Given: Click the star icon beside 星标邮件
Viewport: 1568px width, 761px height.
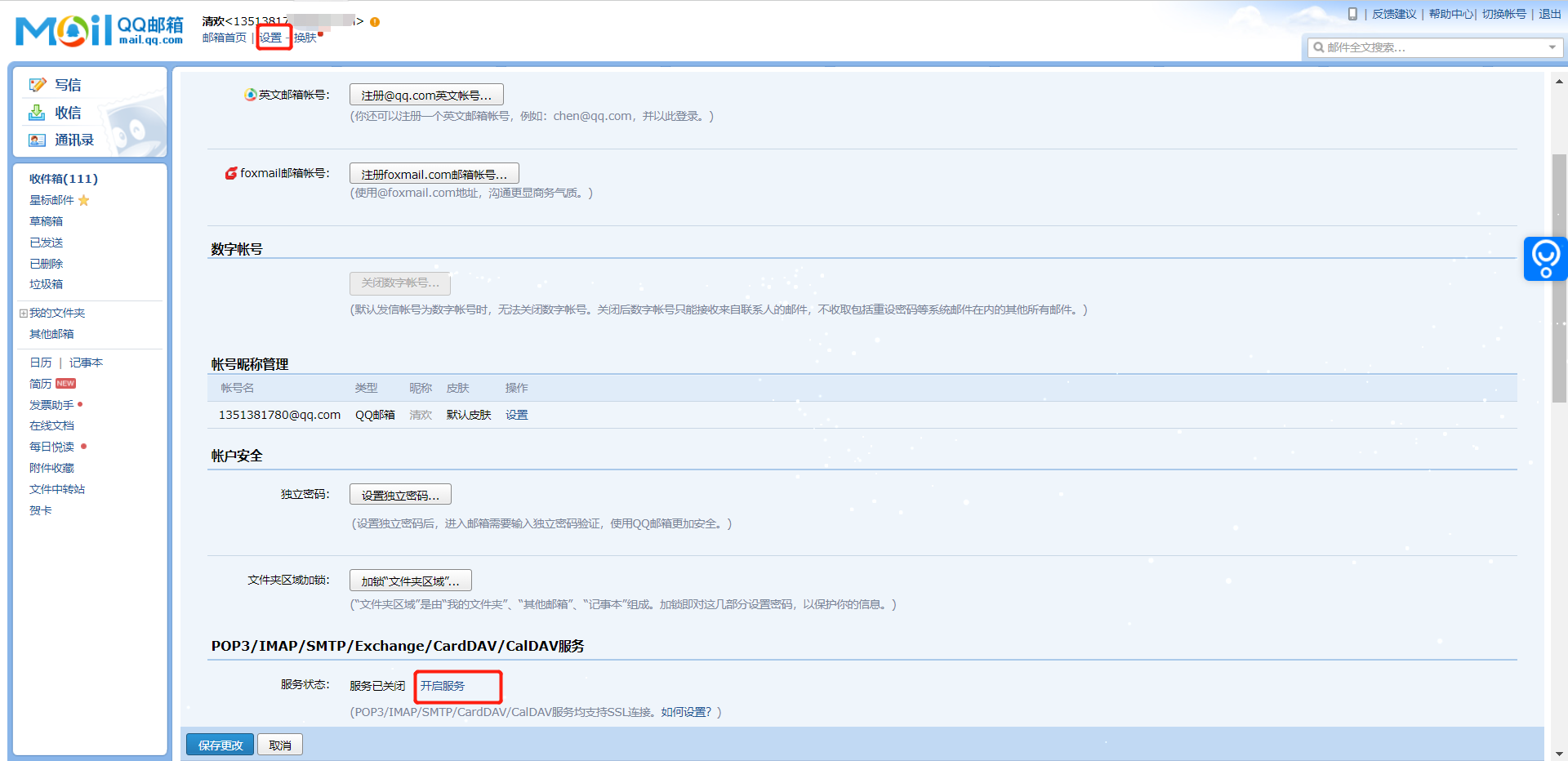Looking at the screenshot, I should [x=83, y=200].
